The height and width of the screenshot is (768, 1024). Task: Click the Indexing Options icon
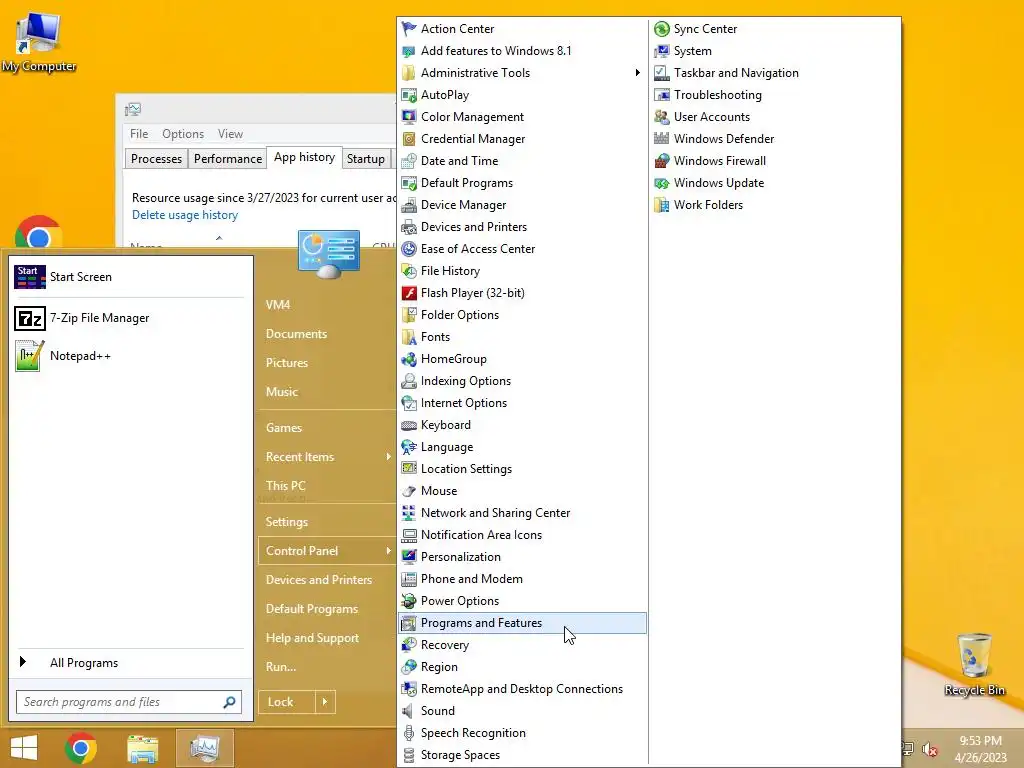pos(409,381)
